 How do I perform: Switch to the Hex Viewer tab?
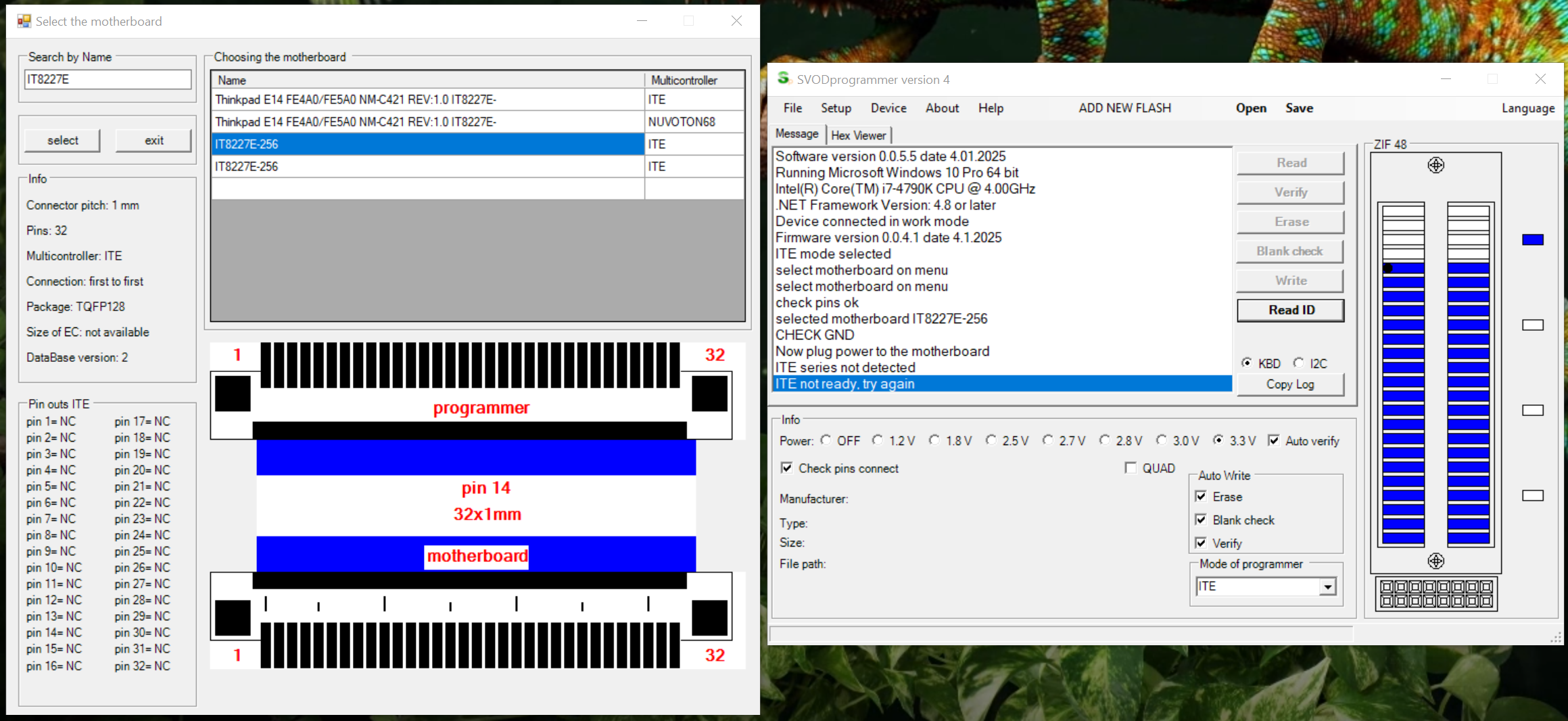pos(858,135)
